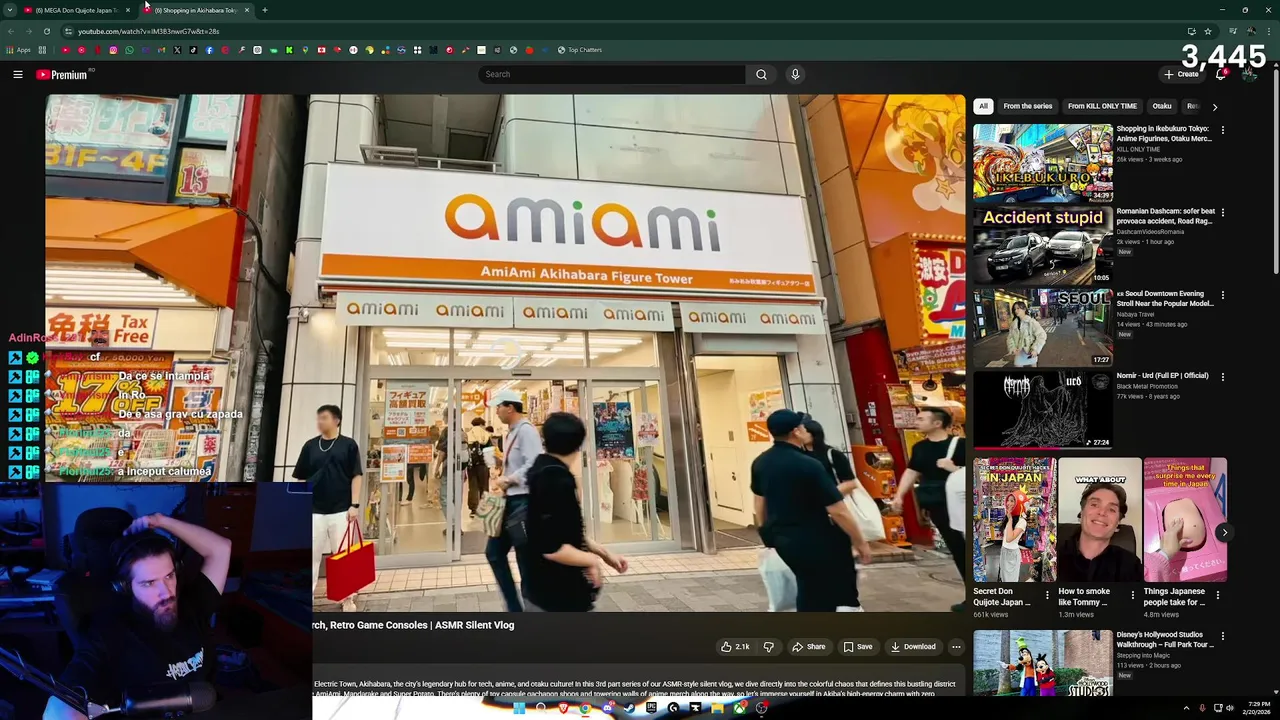Open options for Shopping in Ikebukuro video
The height and width of the screenshot is (720, 1280).
tap(1222, 130)
